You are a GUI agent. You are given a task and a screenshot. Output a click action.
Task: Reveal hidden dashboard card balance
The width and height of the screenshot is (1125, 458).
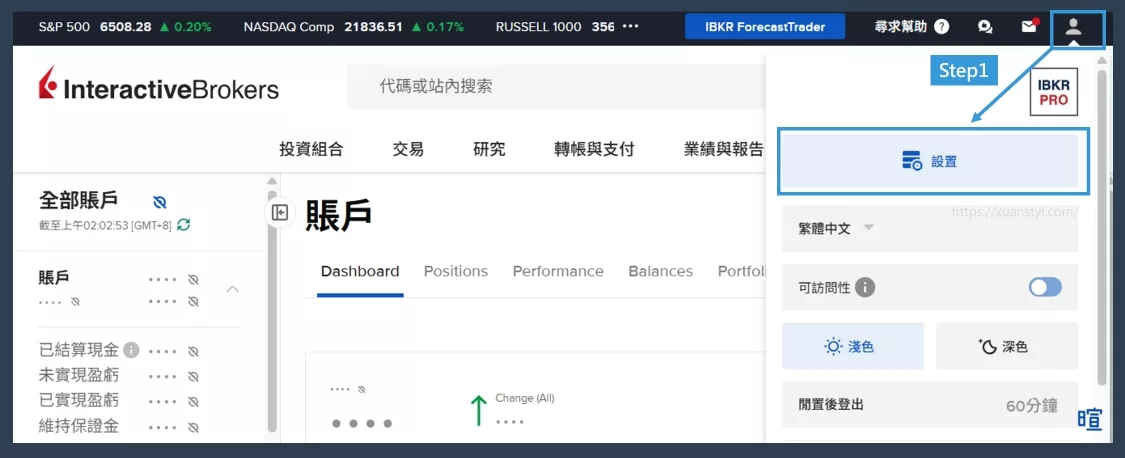tap(362, 389)
